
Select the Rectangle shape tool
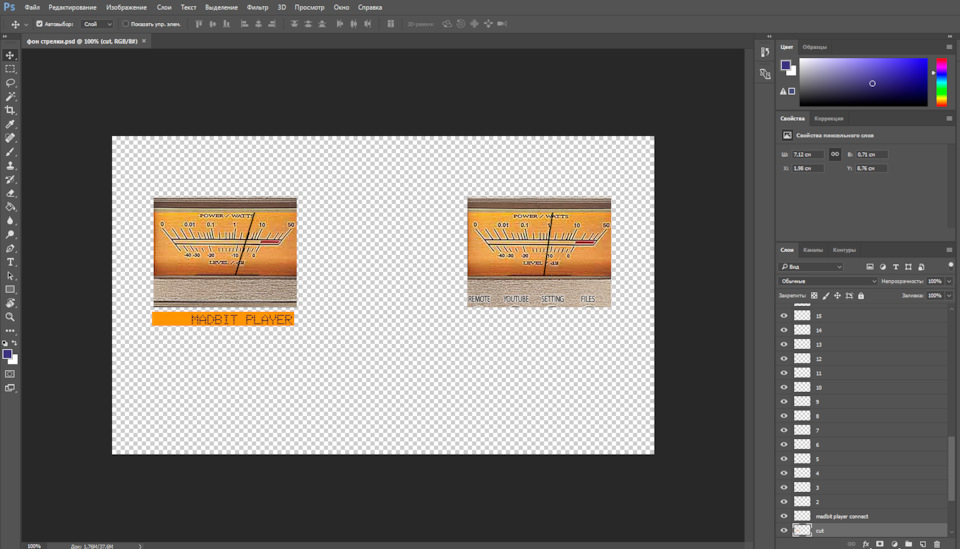(x=10, y=289)
